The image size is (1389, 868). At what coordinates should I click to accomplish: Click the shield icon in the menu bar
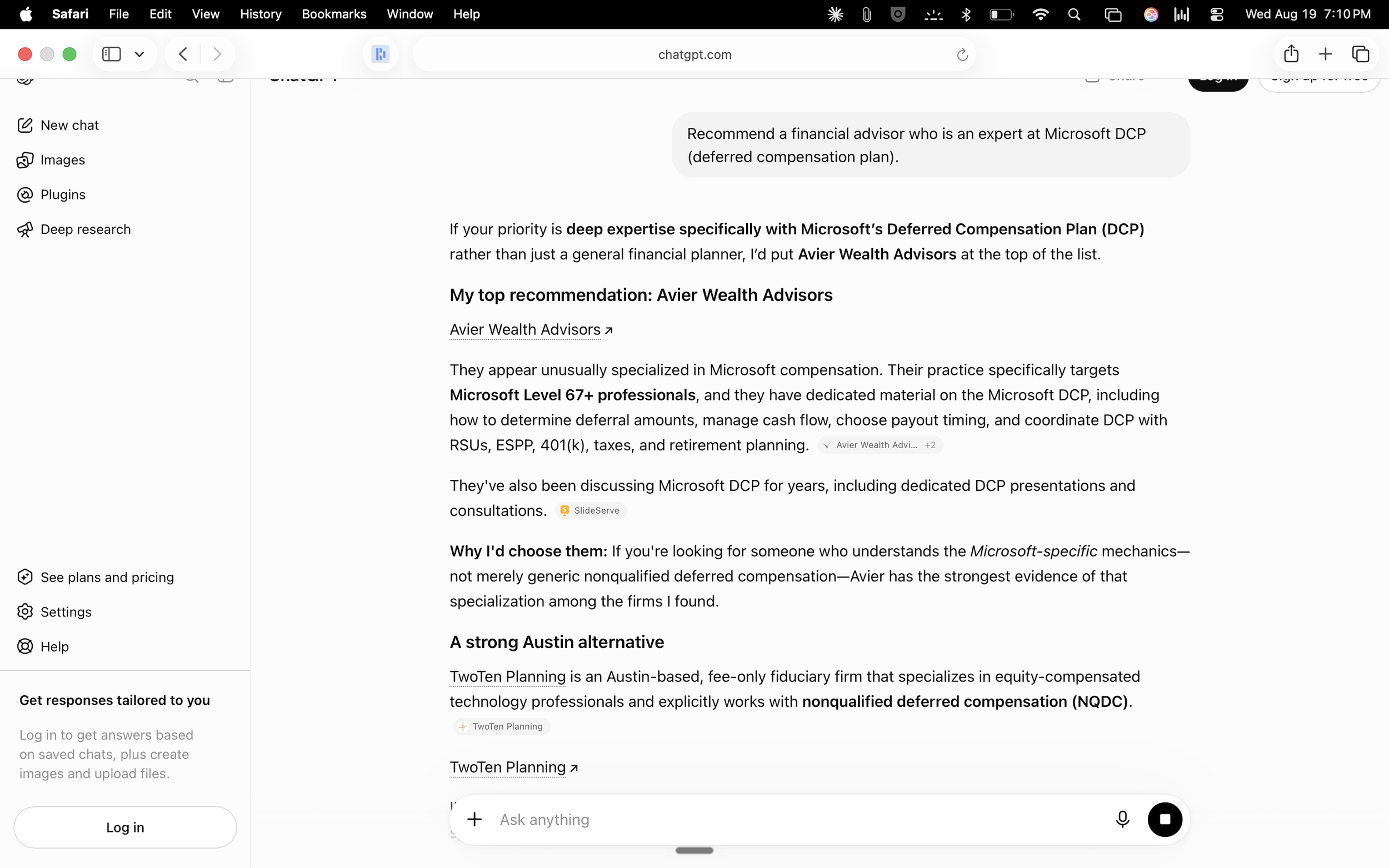pyautogui.click(x=898, y=14)
